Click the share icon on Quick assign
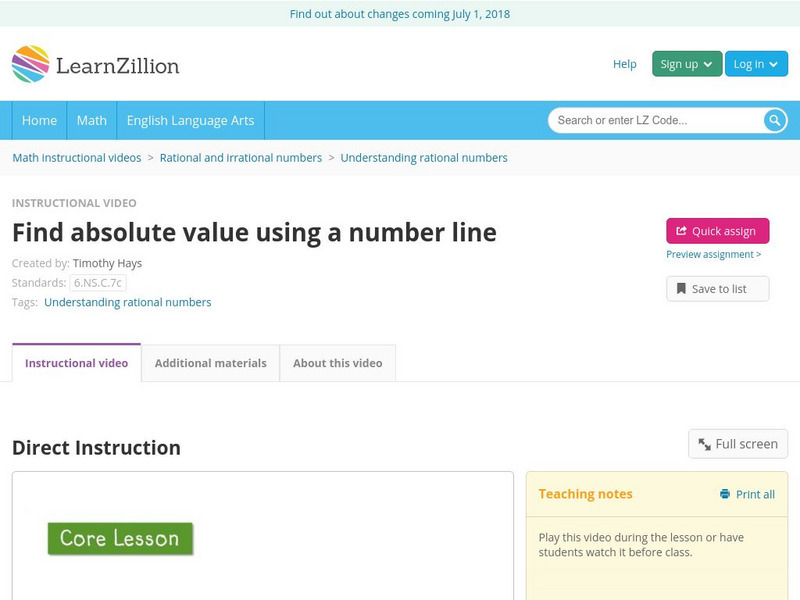The image size is (800, 600). point(680,230)
